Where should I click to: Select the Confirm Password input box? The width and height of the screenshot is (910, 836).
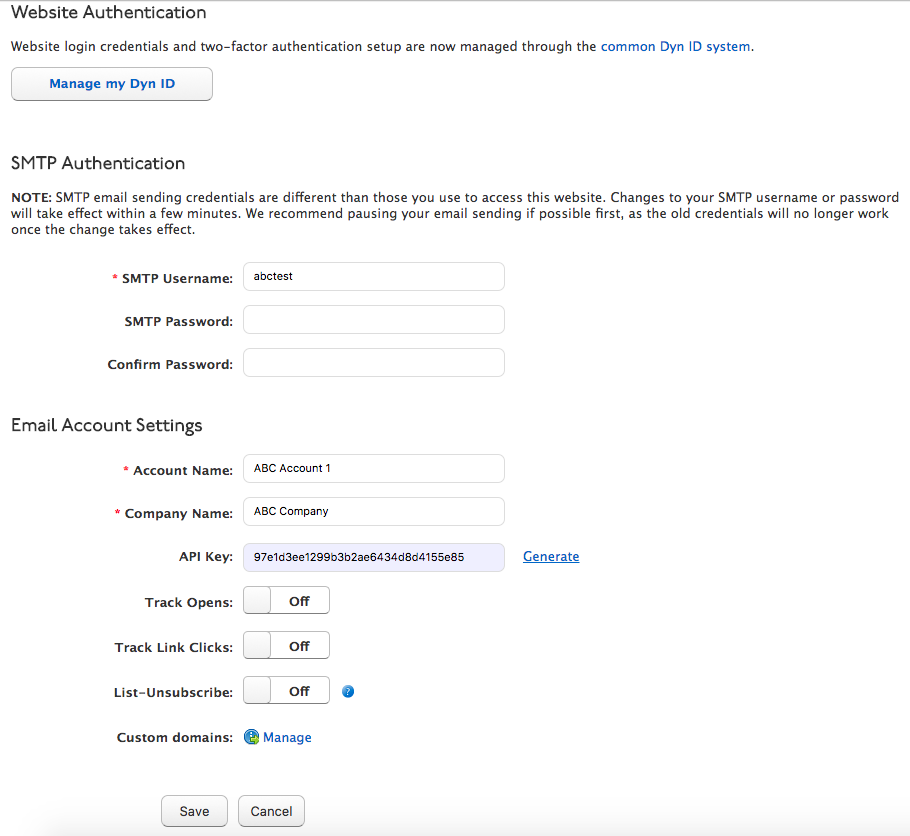click(x=373, y=363)
